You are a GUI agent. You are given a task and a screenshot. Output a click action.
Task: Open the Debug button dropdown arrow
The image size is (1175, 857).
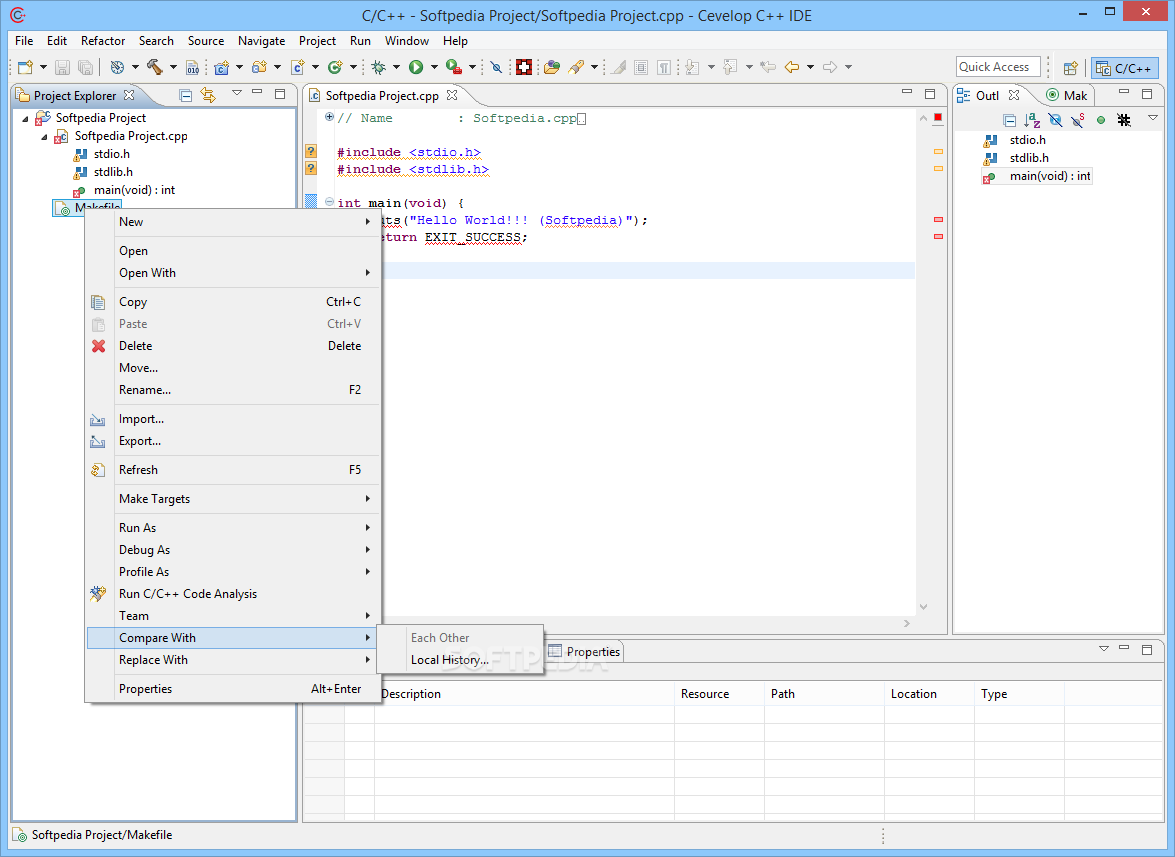[x=396, y=67]
